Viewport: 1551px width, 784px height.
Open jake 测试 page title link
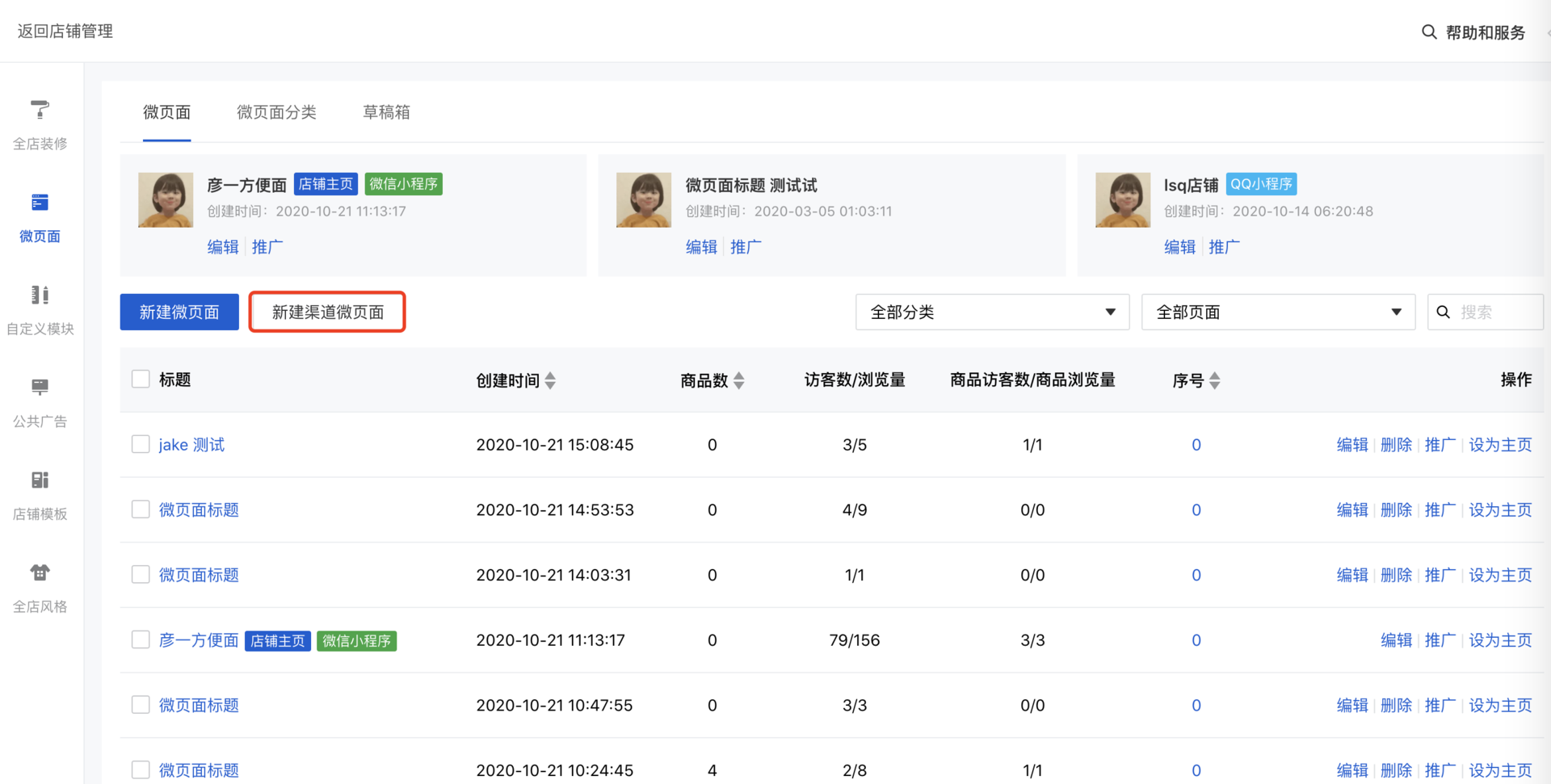191,445
